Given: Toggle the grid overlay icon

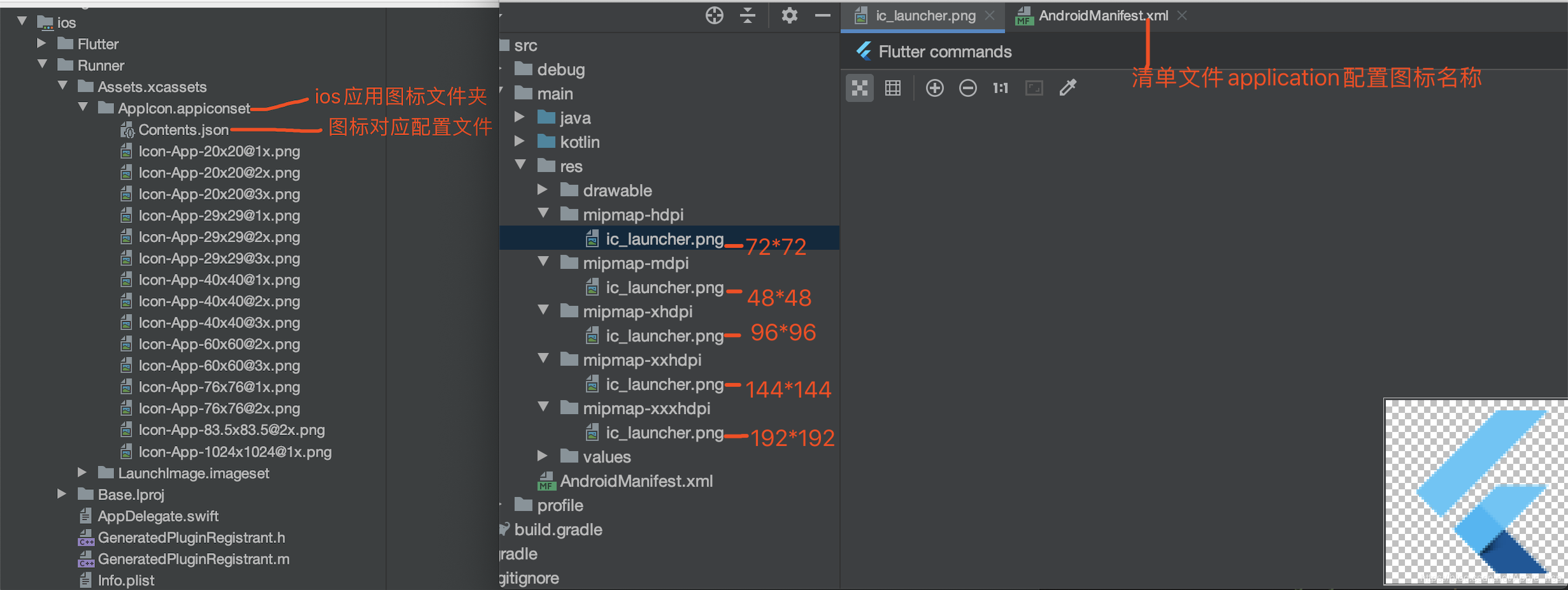Looking at the screenshot, I should coord(893,88).
